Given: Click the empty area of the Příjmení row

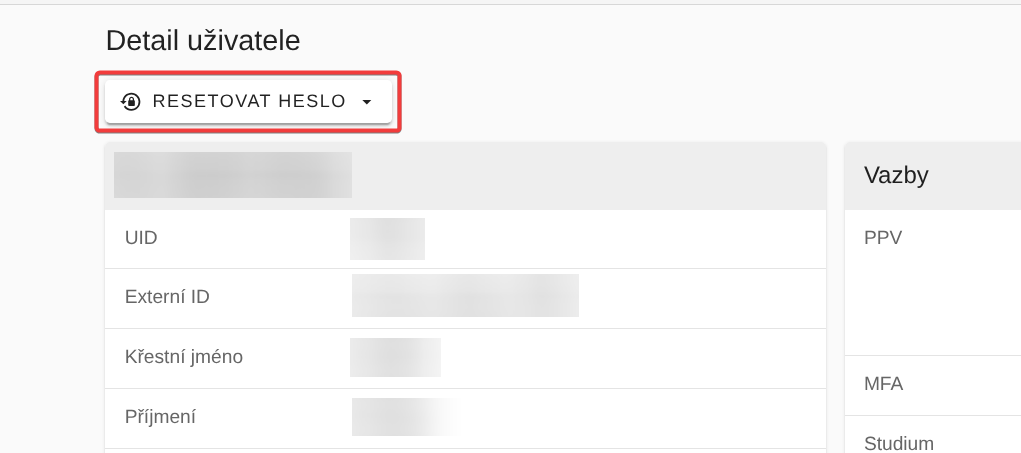Looking at the screenshot, I should coord(640,416).
